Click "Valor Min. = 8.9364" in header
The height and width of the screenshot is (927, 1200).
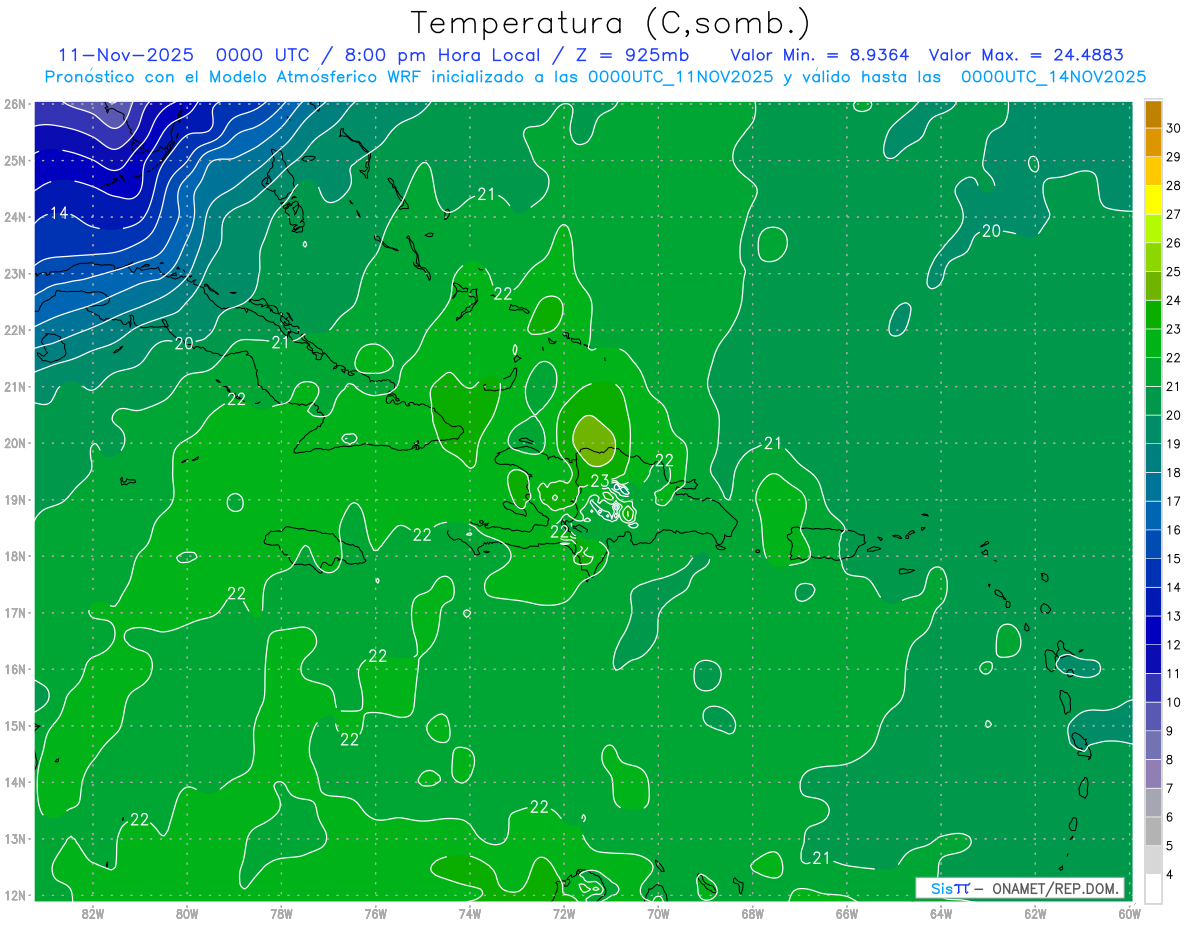[820, 55]
